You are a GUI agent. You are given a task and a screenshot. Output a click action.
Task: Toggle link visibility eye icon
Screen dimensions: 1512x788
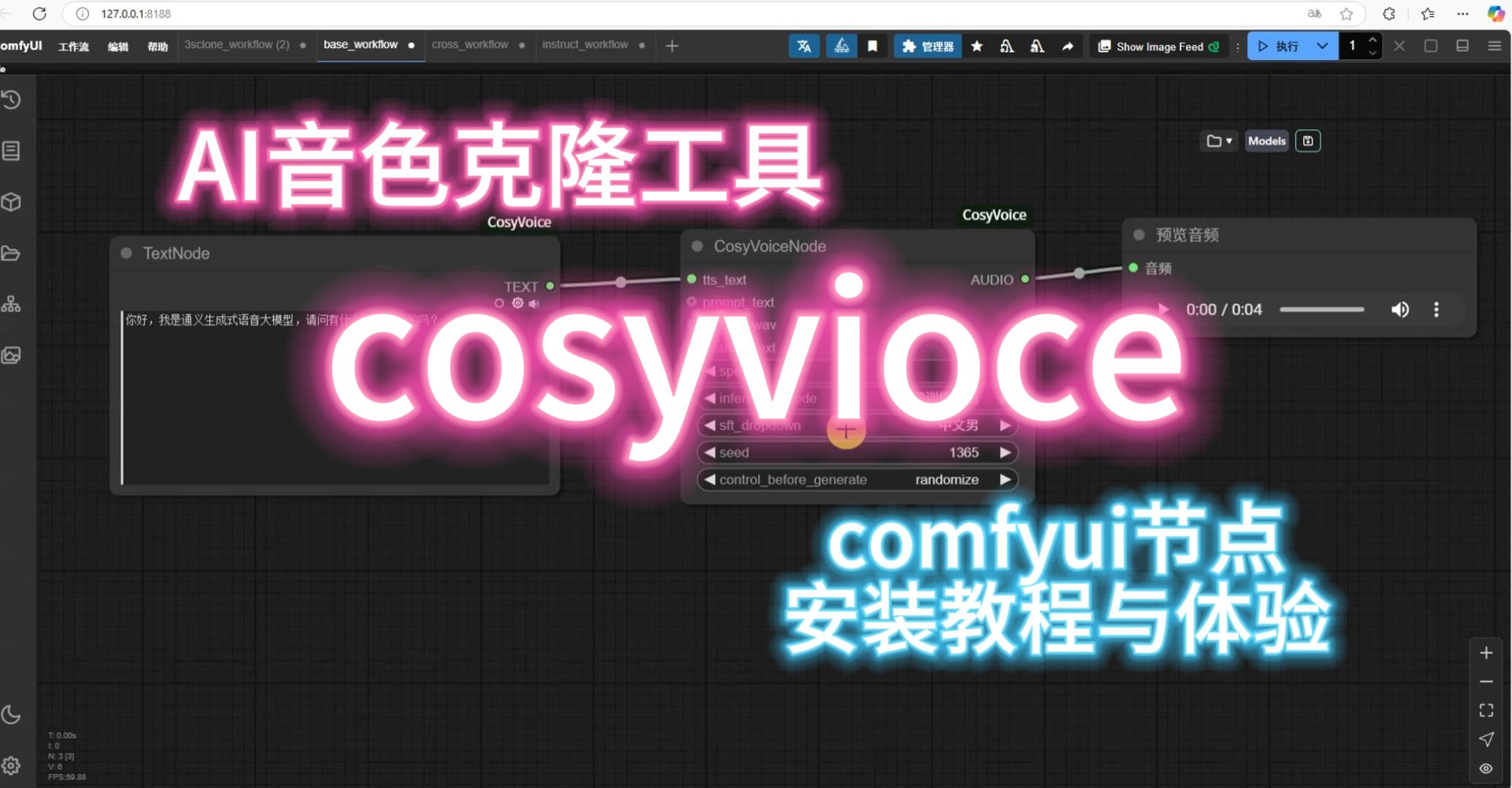pos(1486,768)
